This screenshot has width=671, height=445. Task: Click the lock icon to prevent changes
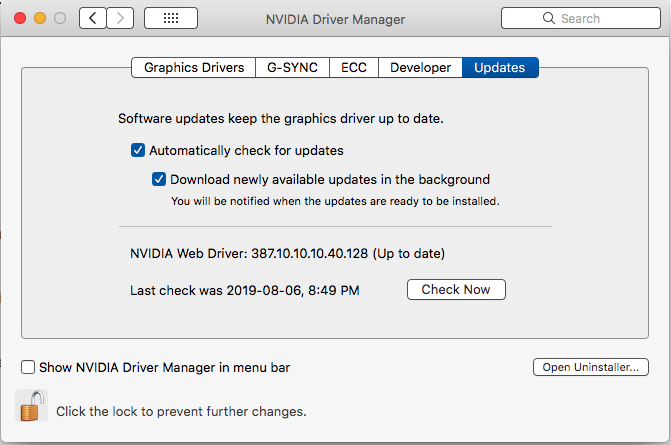[32, 406]
